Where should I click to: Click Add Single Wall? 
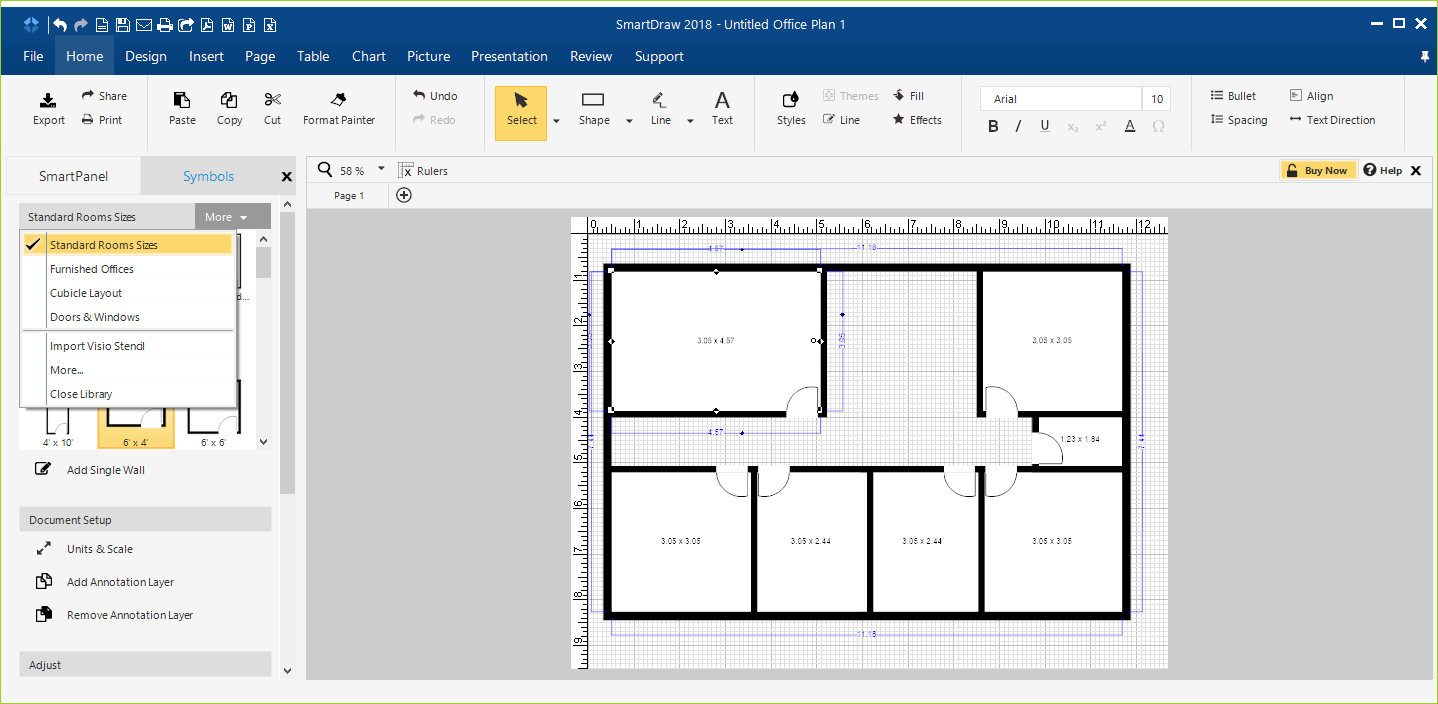click(105, 470)
